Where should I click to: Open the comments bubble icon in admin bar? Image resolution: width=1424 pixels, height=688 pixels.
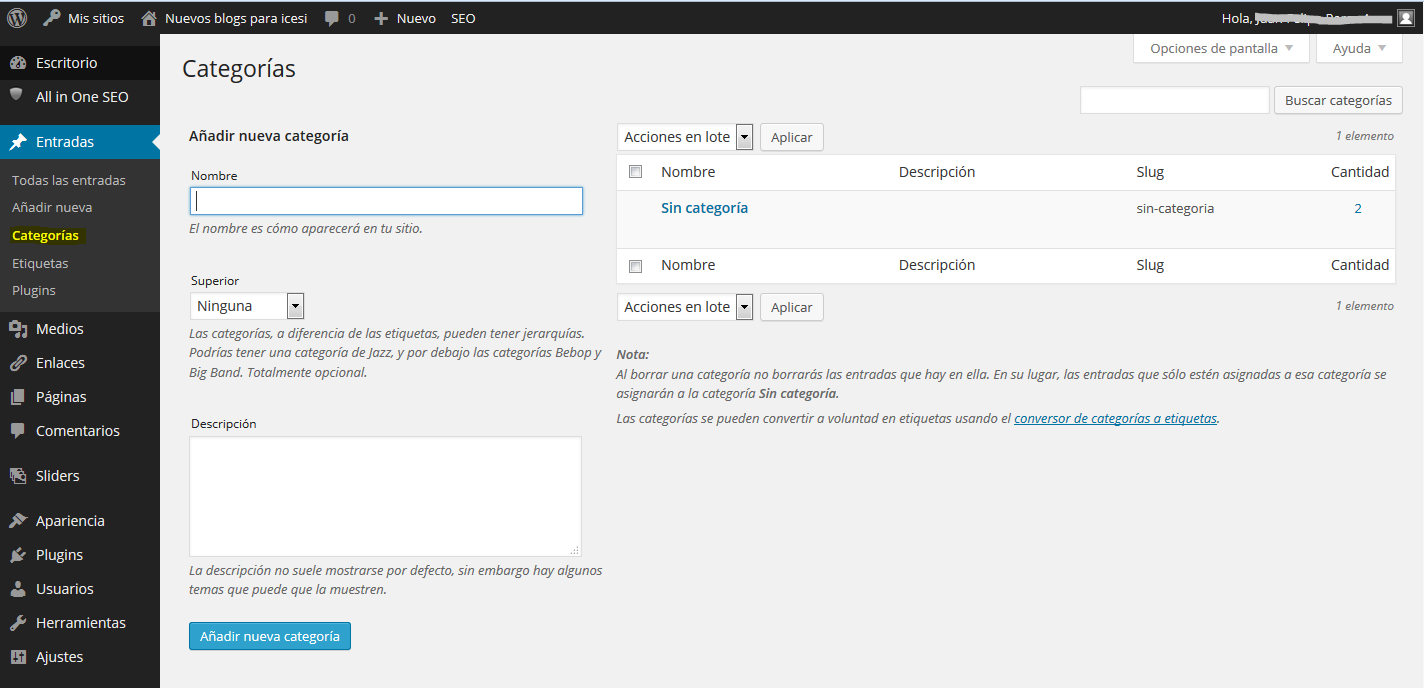(332, 18)
